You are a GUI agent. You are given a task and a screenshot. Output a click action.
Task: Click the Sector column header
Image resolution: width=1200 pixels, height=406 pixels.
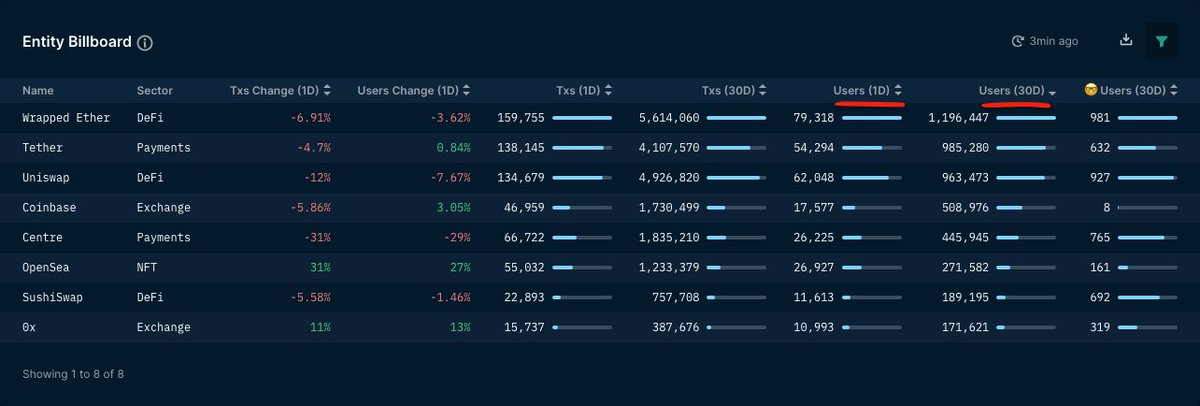(155, 91)
